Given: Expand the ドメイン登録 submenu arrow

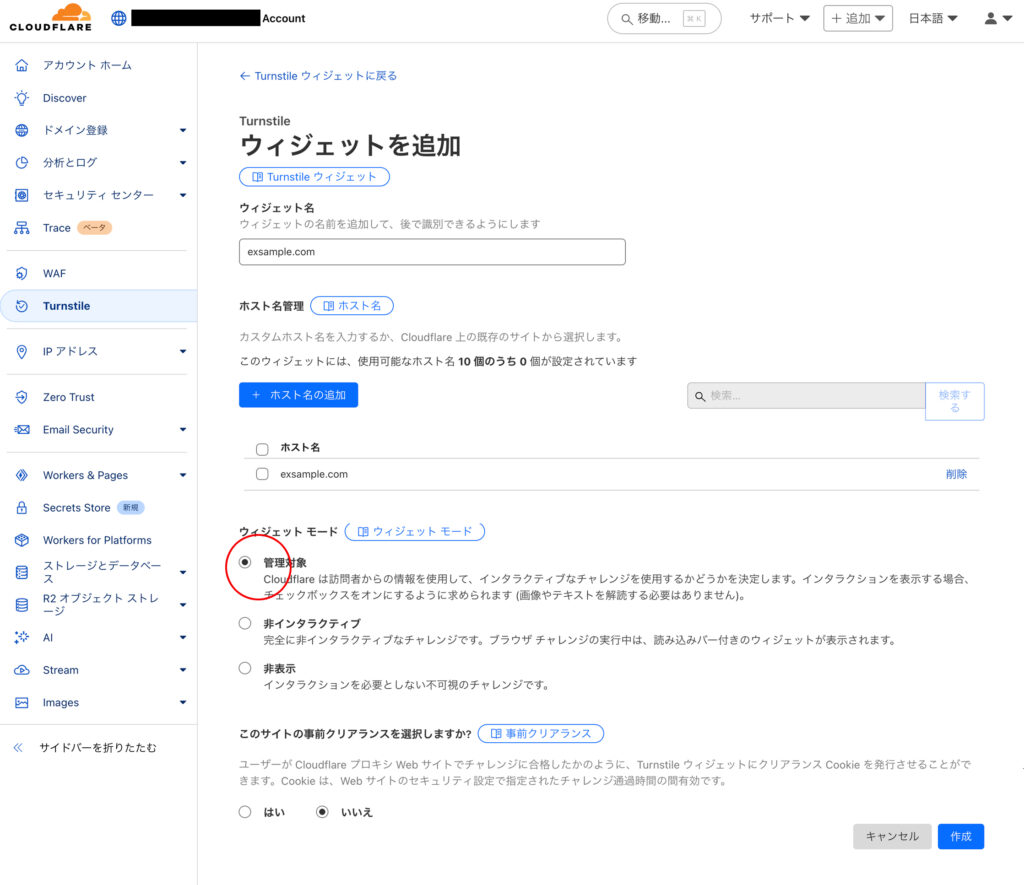Looking at the screenshot, I should tap(183, 131).
